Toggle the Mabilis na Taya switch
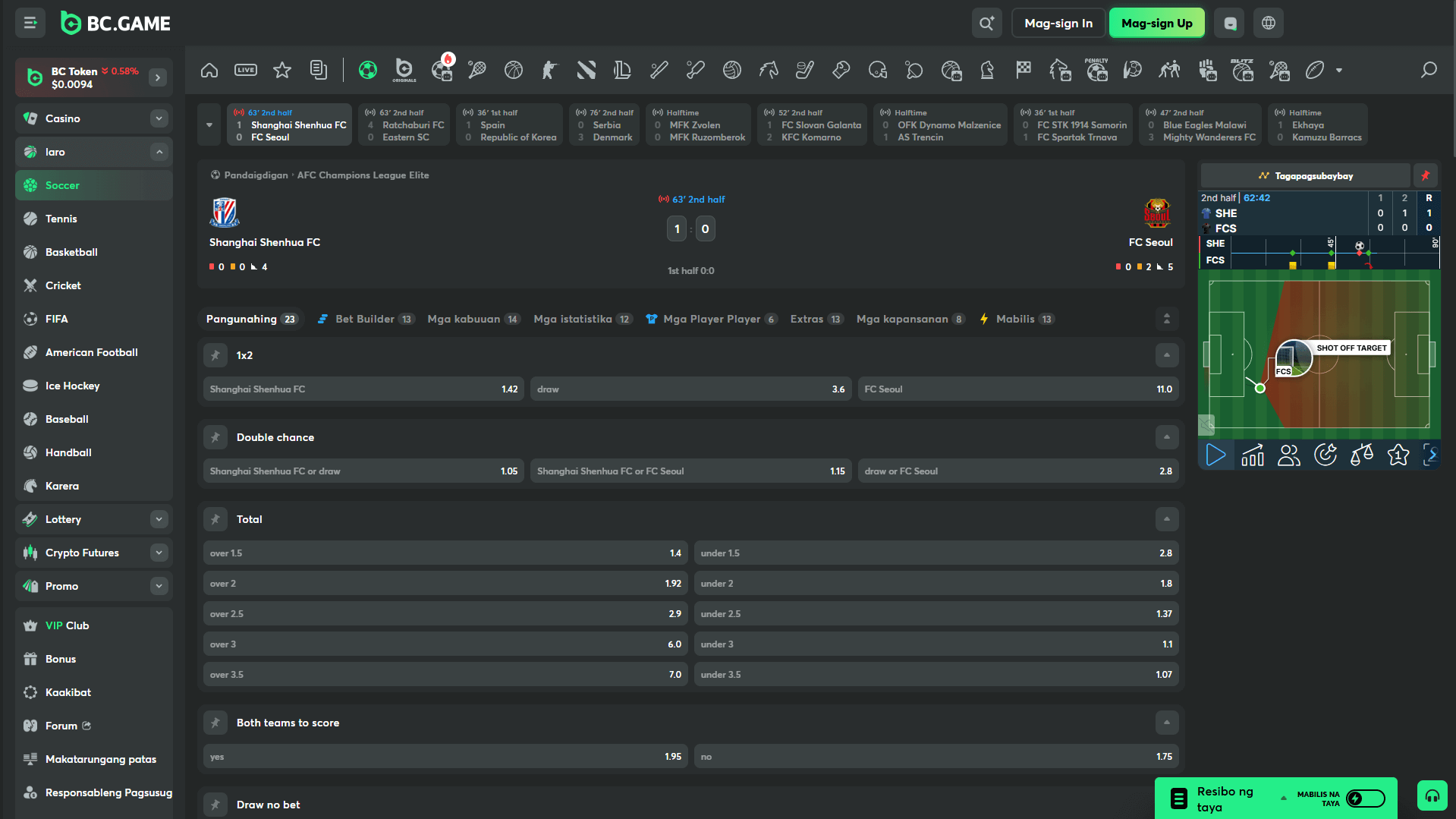 pos(1365,799)
